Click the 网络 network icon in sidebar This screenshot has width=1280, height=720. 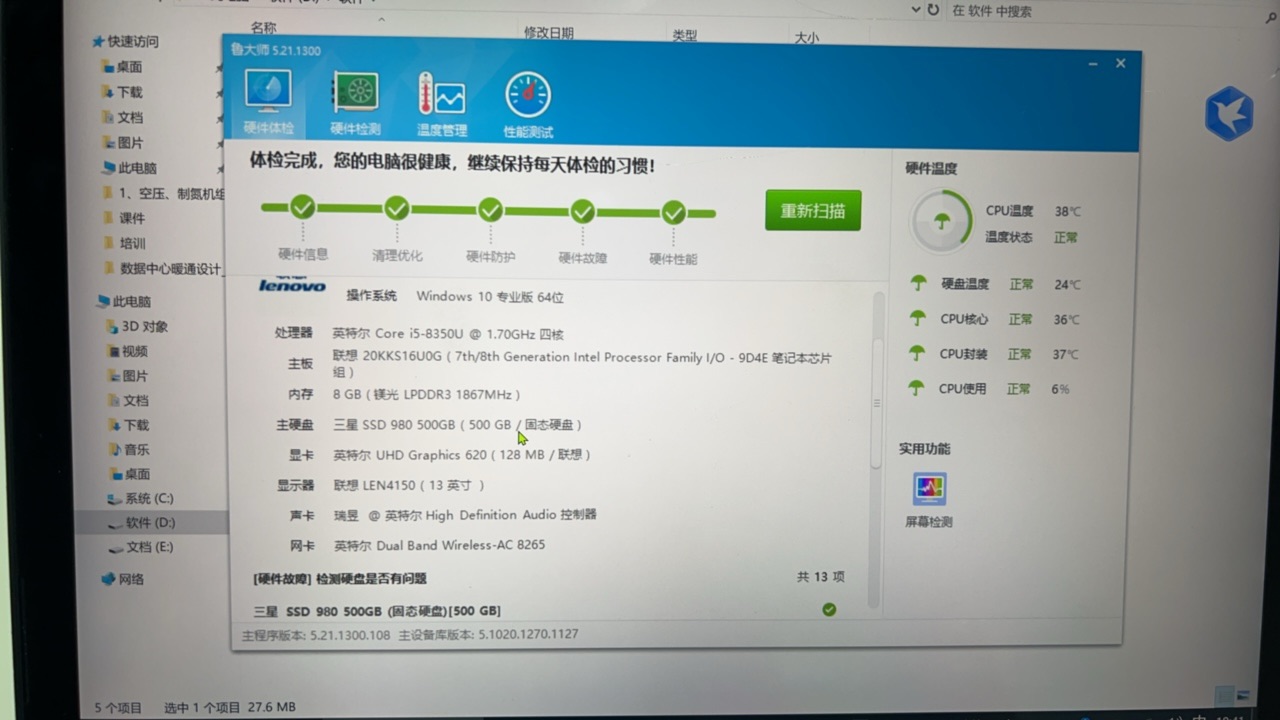tap(109, 579)
